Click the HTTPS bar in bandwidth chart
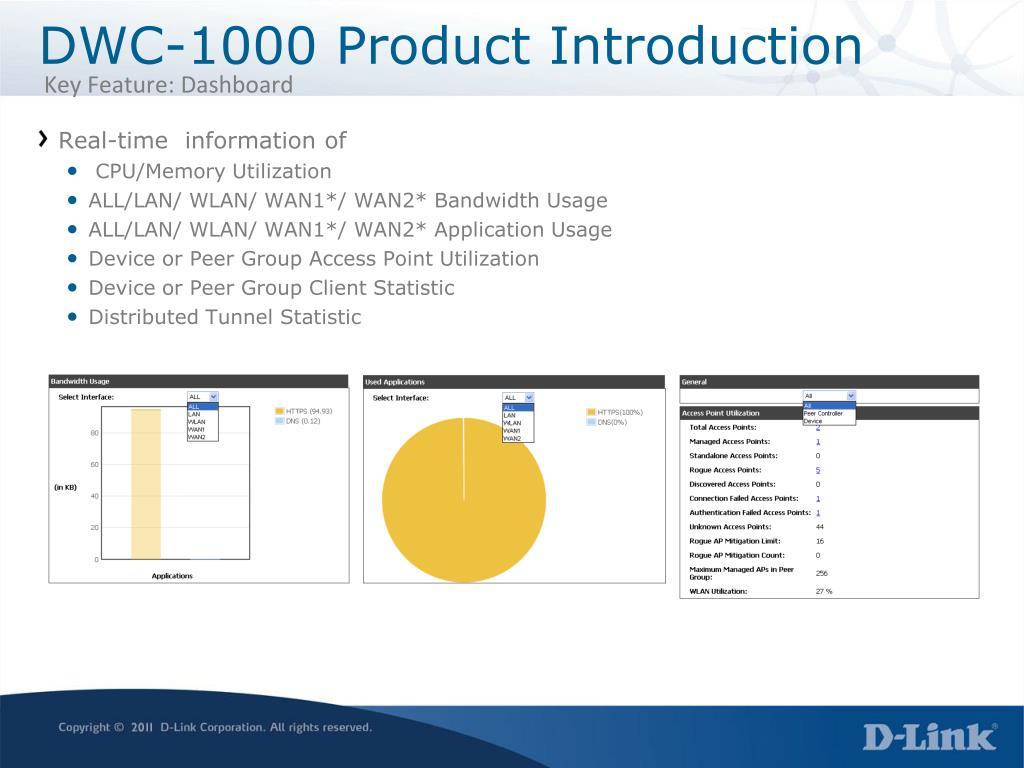This screenshot has width=1024, height=768. tap(146, 484)
